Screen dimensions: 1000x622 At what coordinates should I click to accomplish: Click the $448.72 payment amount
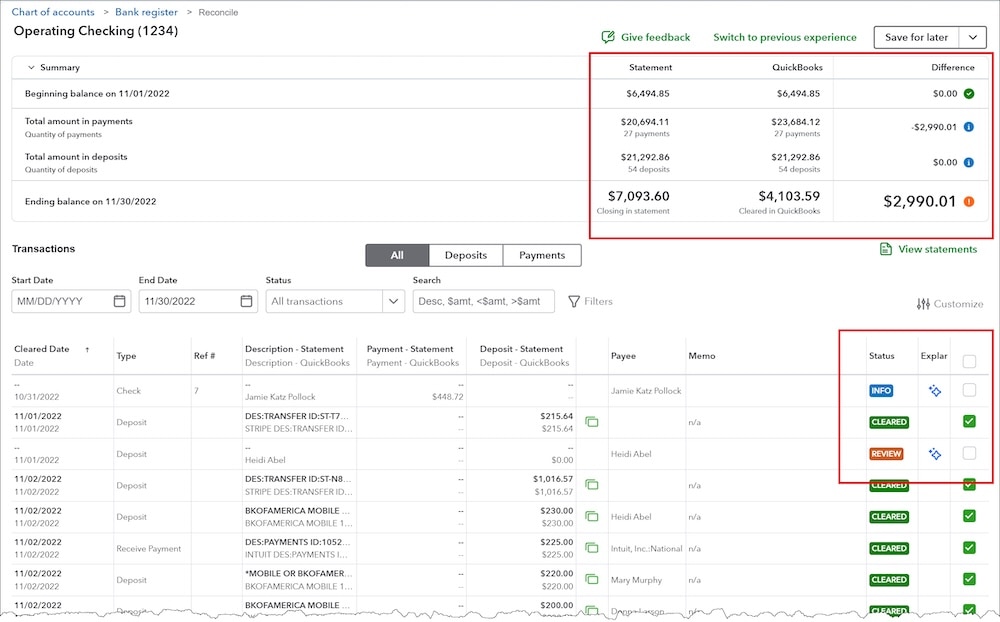coord(448,397)
